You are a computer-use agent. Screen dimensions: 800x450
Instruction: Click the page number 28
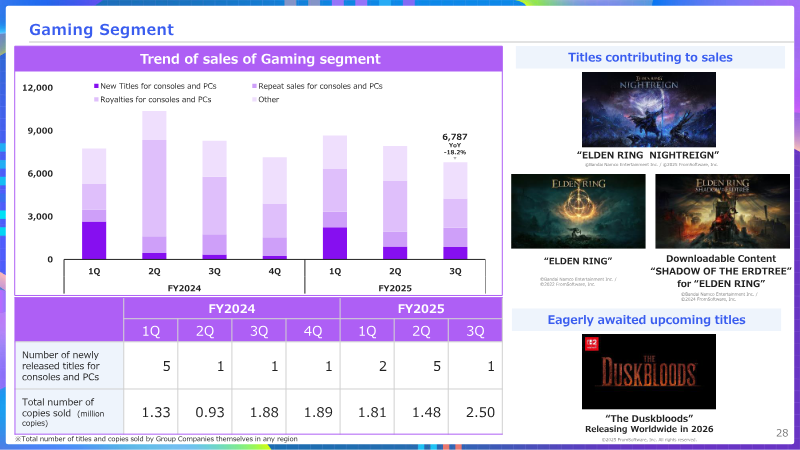point(782,433)
